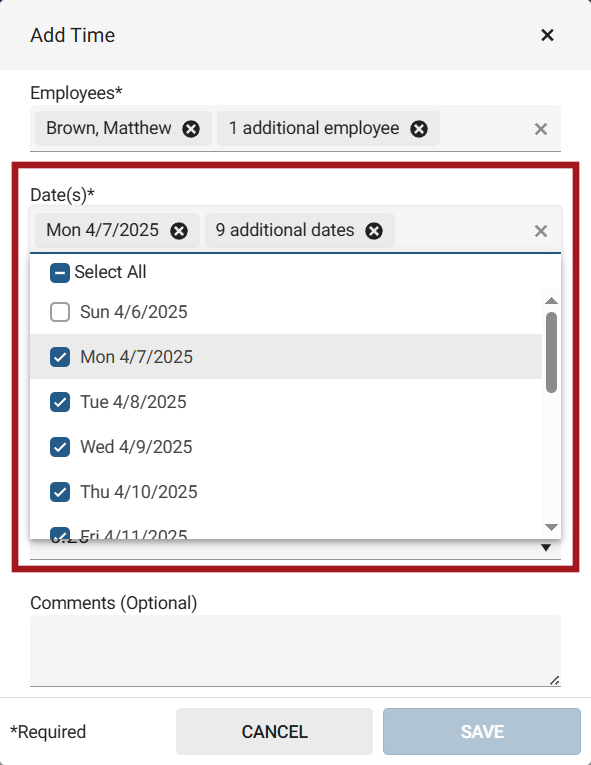Remove the 9 additional dates chip
Viewport: 591px width, 765px height.
point(374,231)
